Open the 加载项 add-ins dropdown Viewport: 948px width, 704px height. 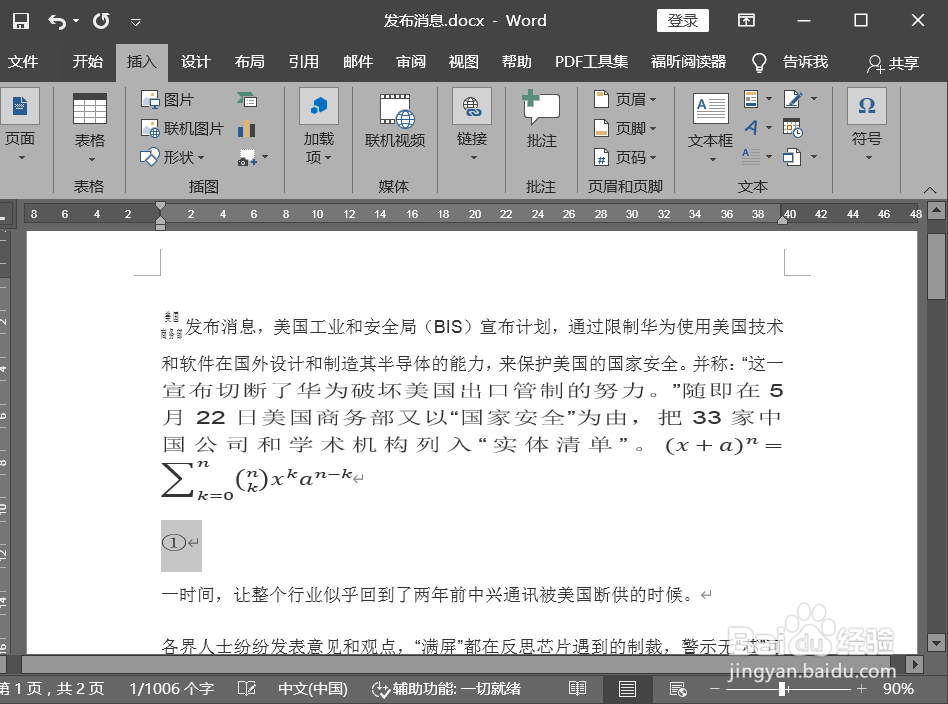tap(319, 126)
